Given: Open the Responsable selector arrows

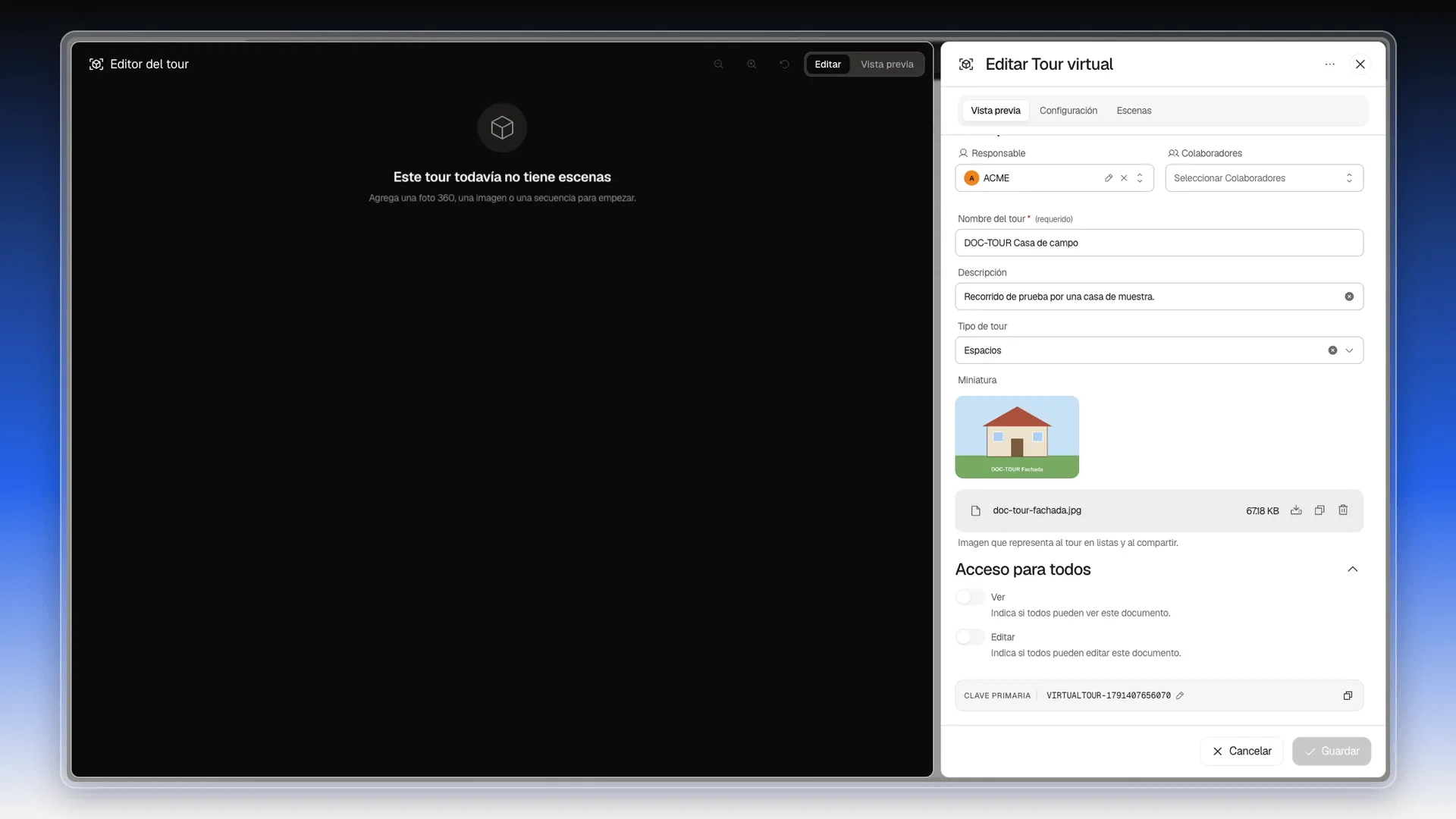Looking at the screenshot, I should coord(1140,178).
